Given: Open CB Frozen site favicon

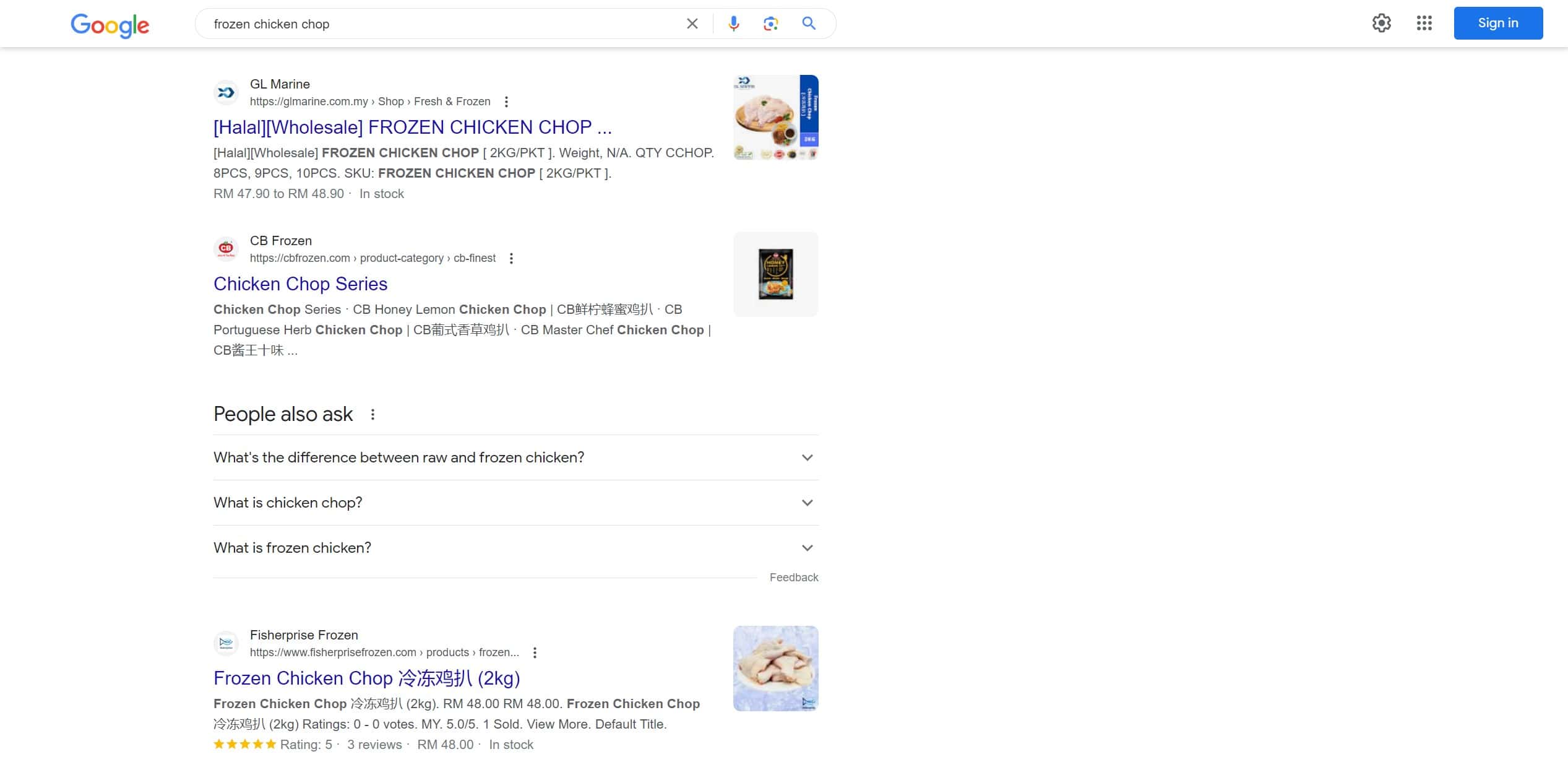Looking at the screenshot, I should click(x=226, y=249).
